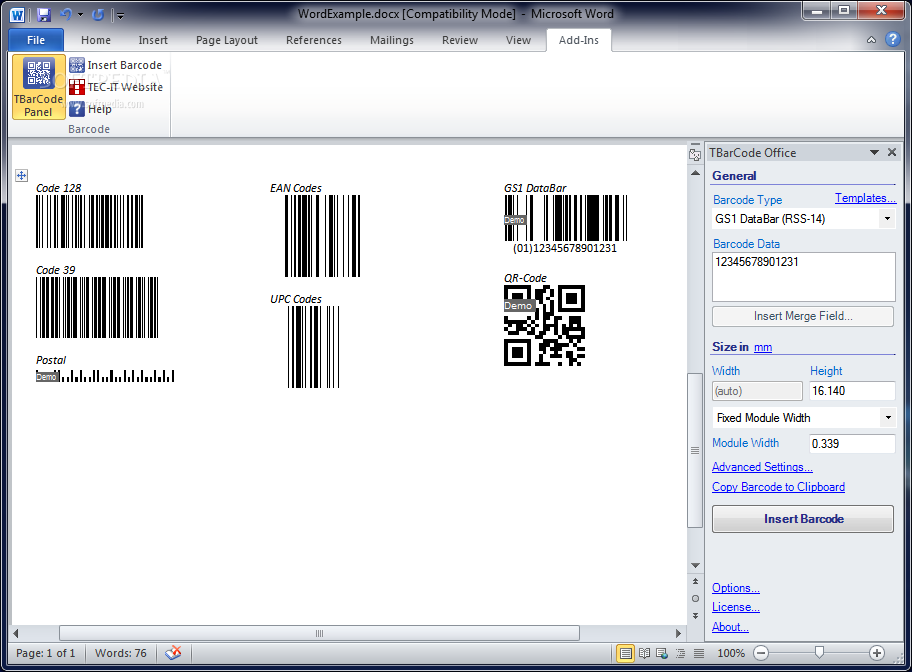Open the Options link

coord(736,588)
